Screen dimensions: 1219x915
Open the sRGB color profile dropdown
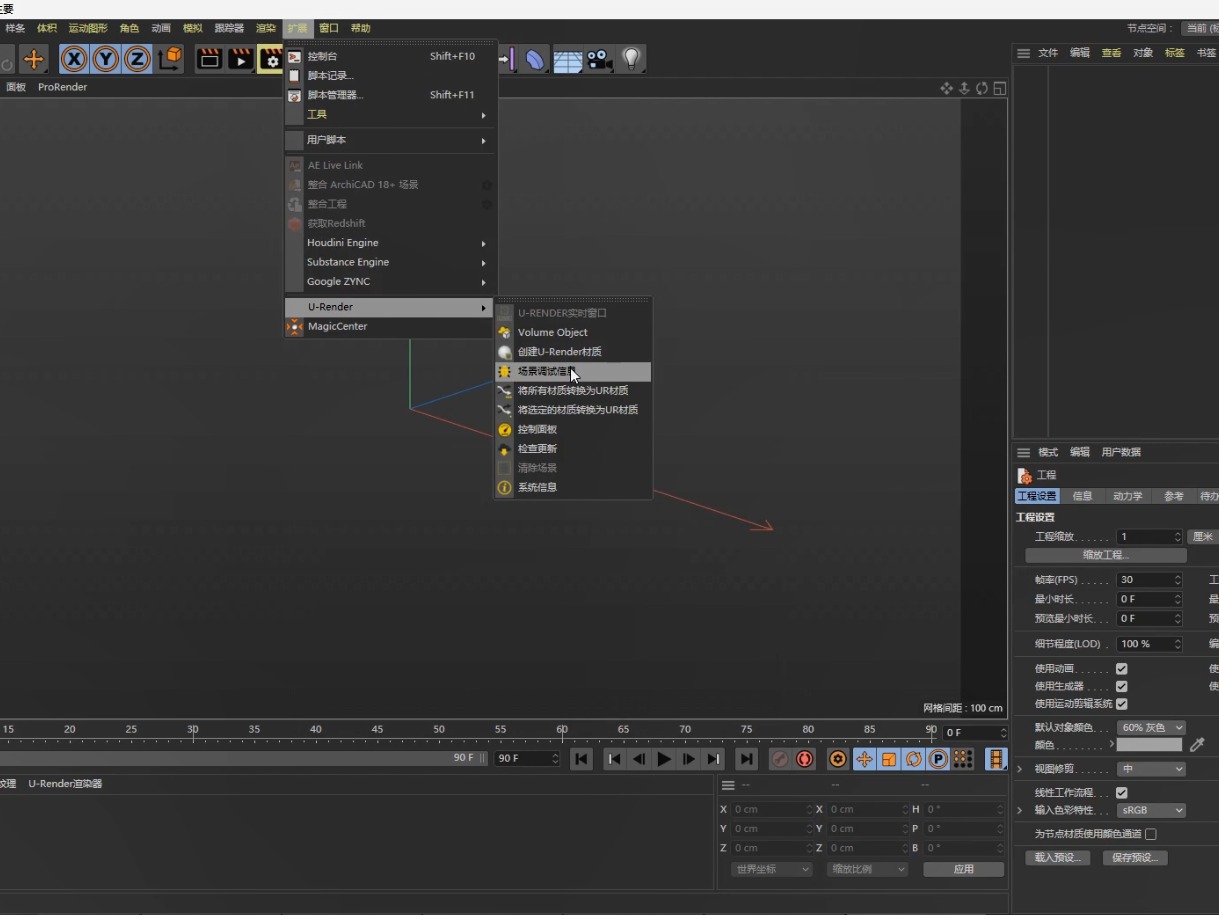(x=1150, y=810)
